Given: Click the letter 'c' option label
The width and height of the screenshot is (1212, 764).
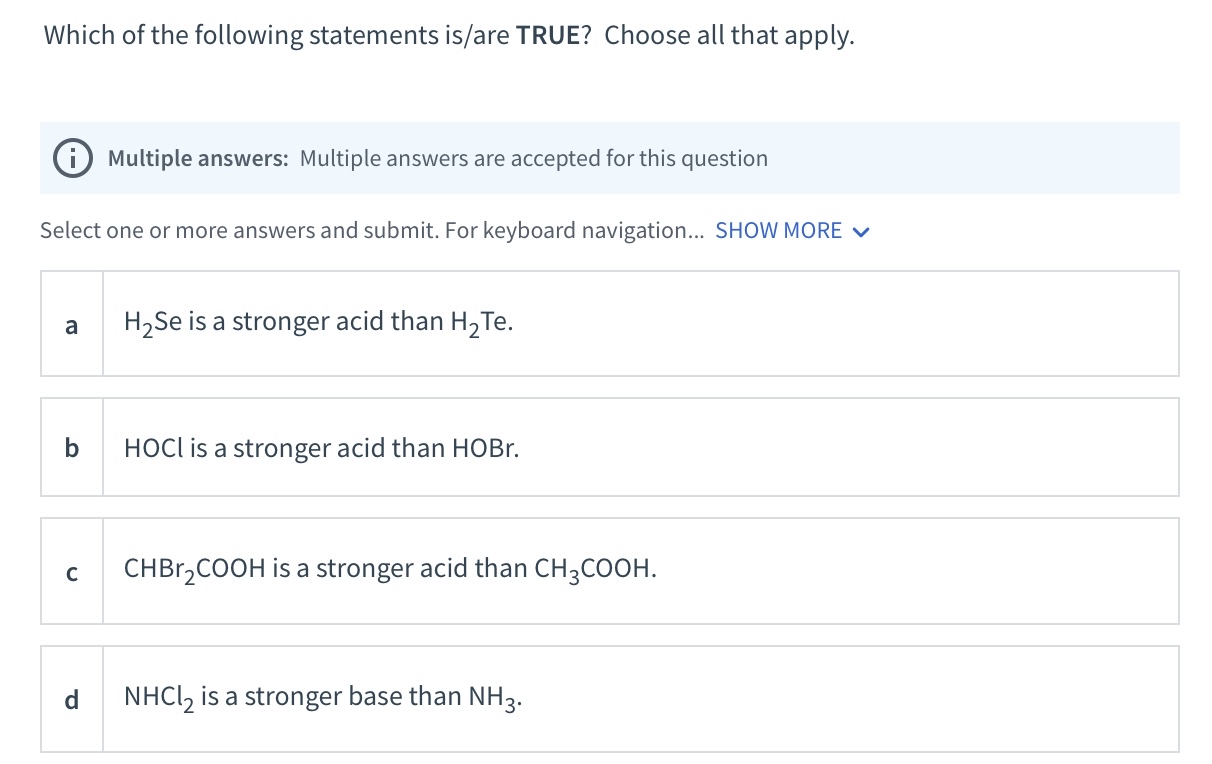Looking at the screenshot, I should click(x=71, y=571).
